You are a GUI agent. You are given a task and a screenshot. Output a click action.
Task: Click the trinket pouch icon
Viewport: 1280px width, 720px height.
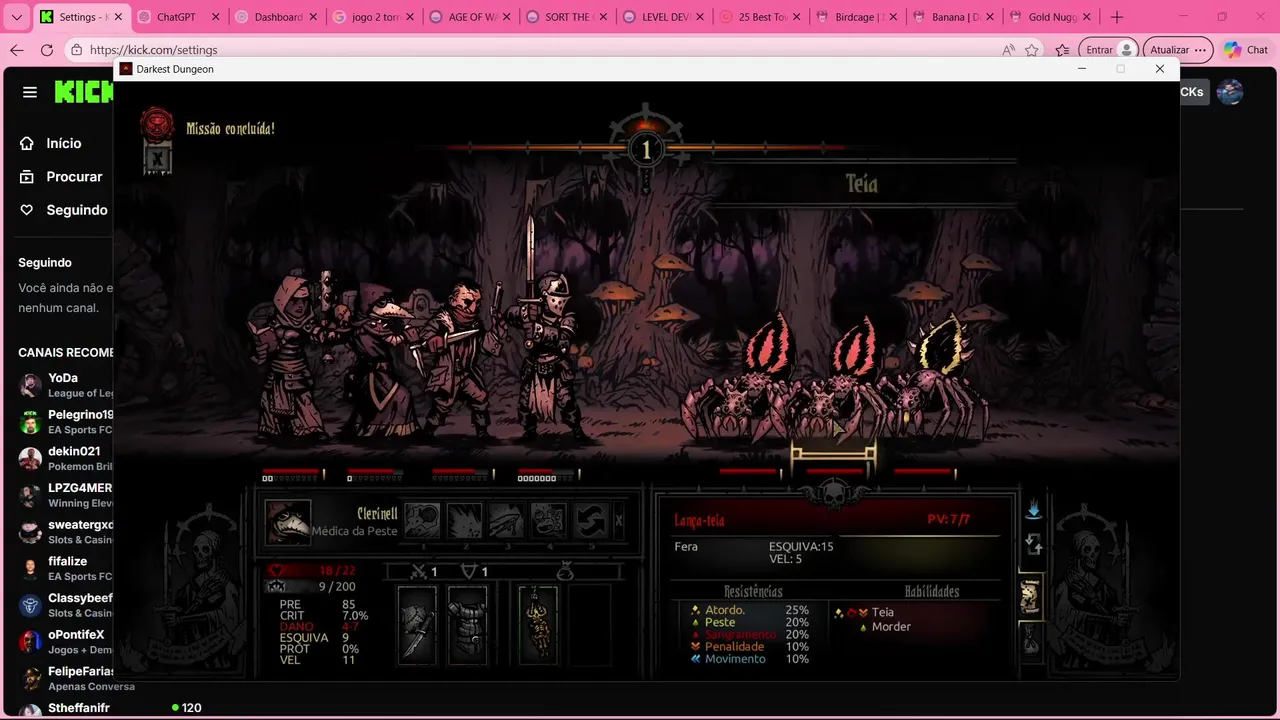point(564,571)
